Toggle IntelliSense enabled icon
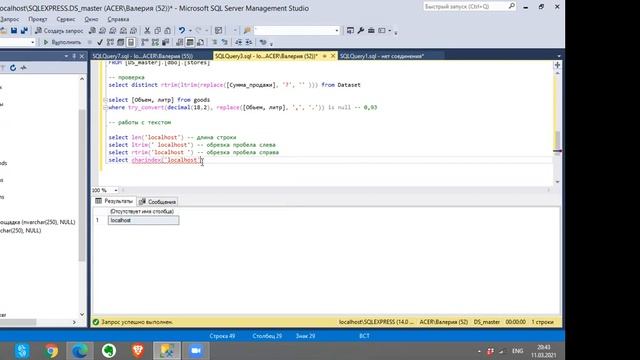 click(131, 42)
